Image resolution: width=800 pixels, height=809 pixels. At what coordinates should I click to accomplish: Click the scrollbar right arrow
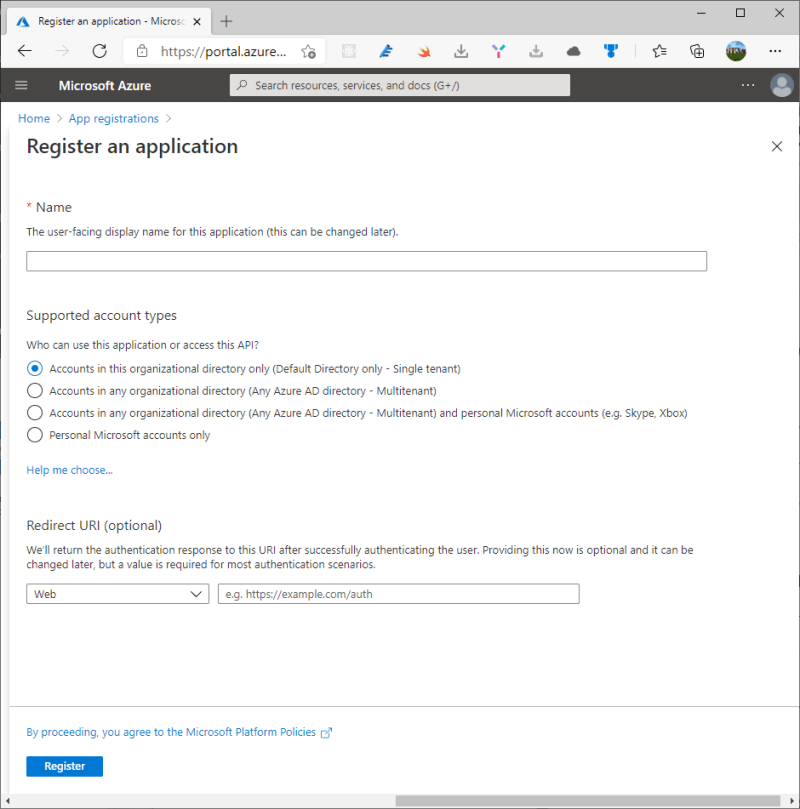point(792,801)
